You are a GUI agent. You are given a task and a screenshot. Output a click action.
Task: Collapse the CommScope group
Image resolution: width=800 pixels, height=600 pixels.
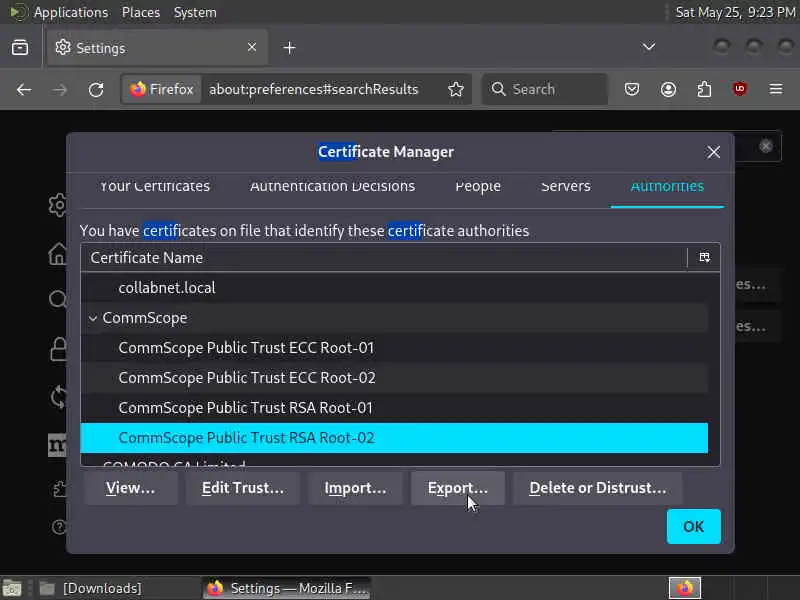point(93,318)
